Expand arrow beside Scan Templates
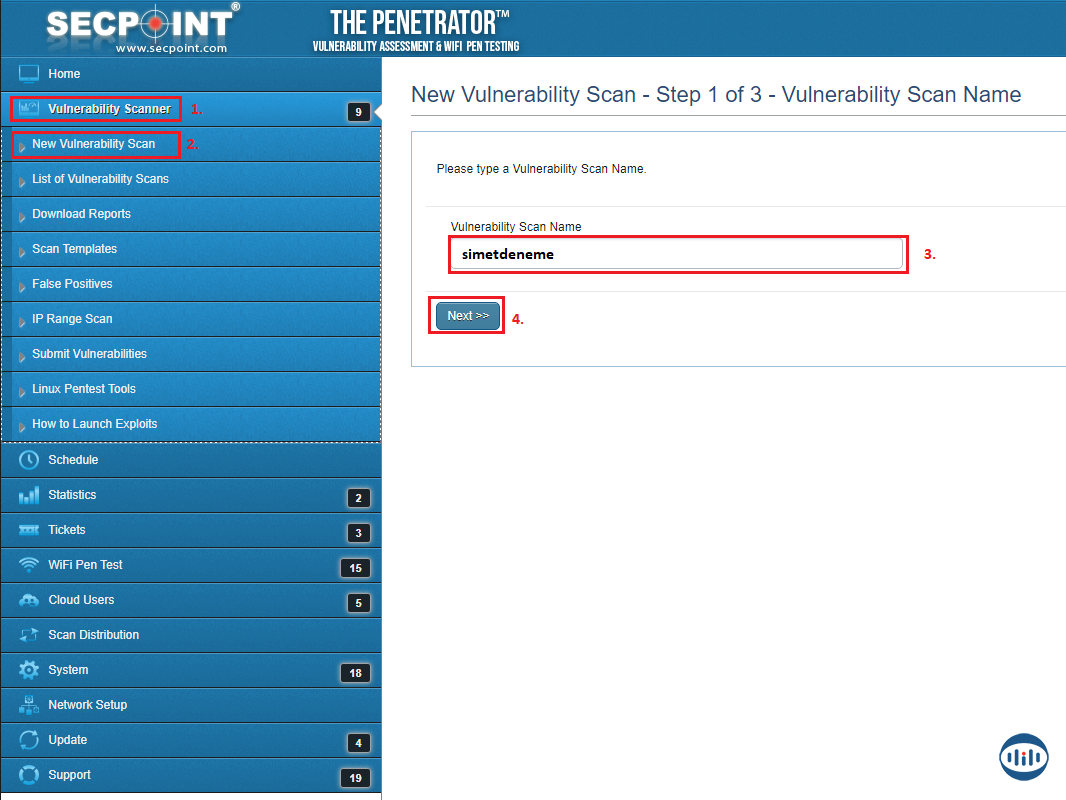 [x=22, y=251]
